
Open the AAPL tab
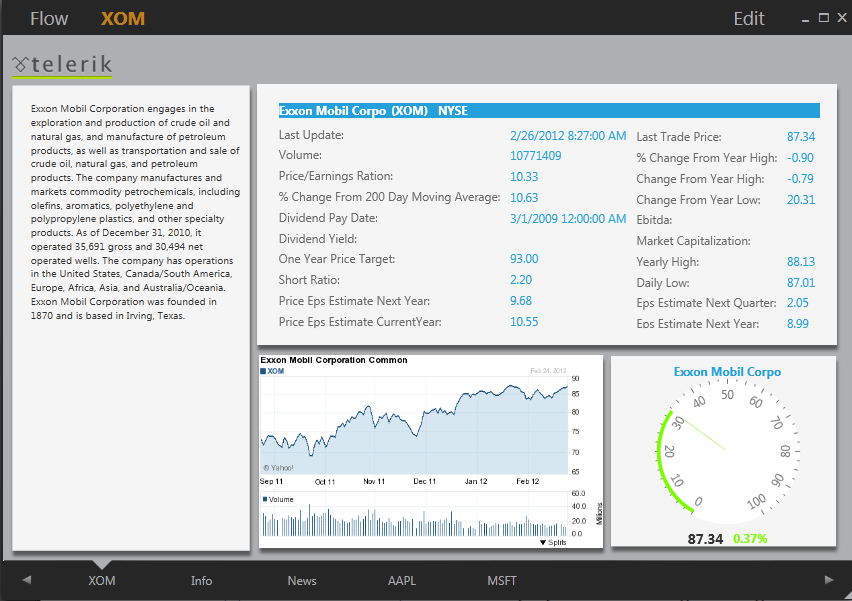click(402, 580)
